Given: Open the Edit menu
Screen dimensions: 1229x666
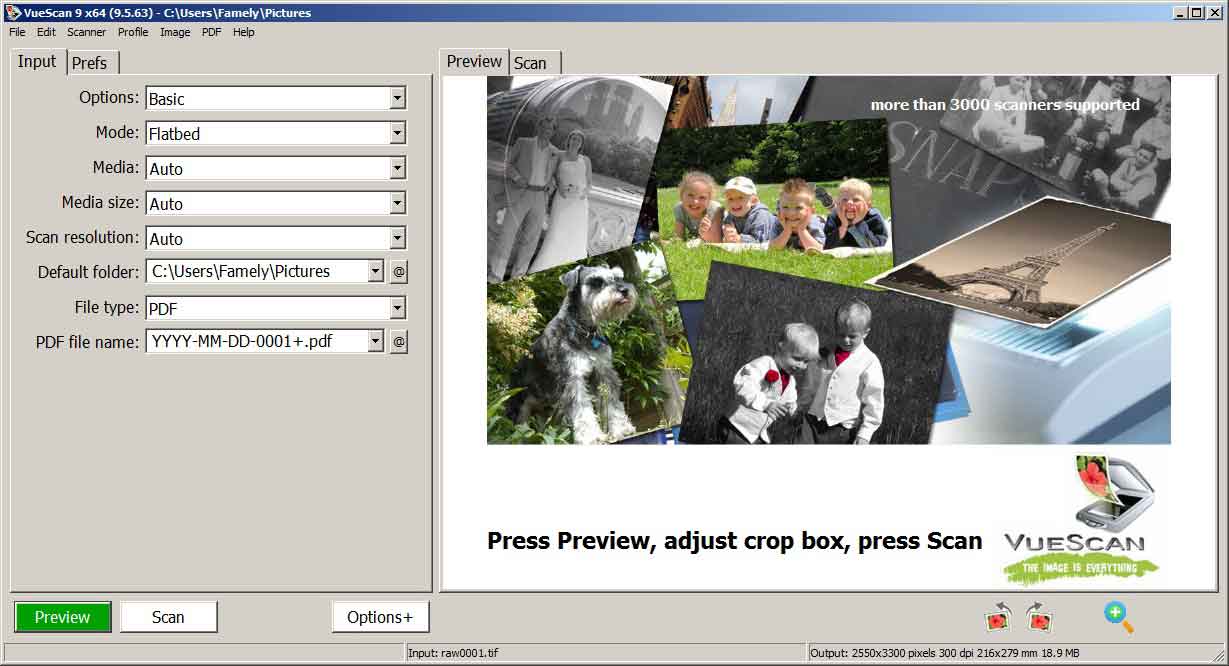Looking at the screenshot, I should (x=46, y=32).
